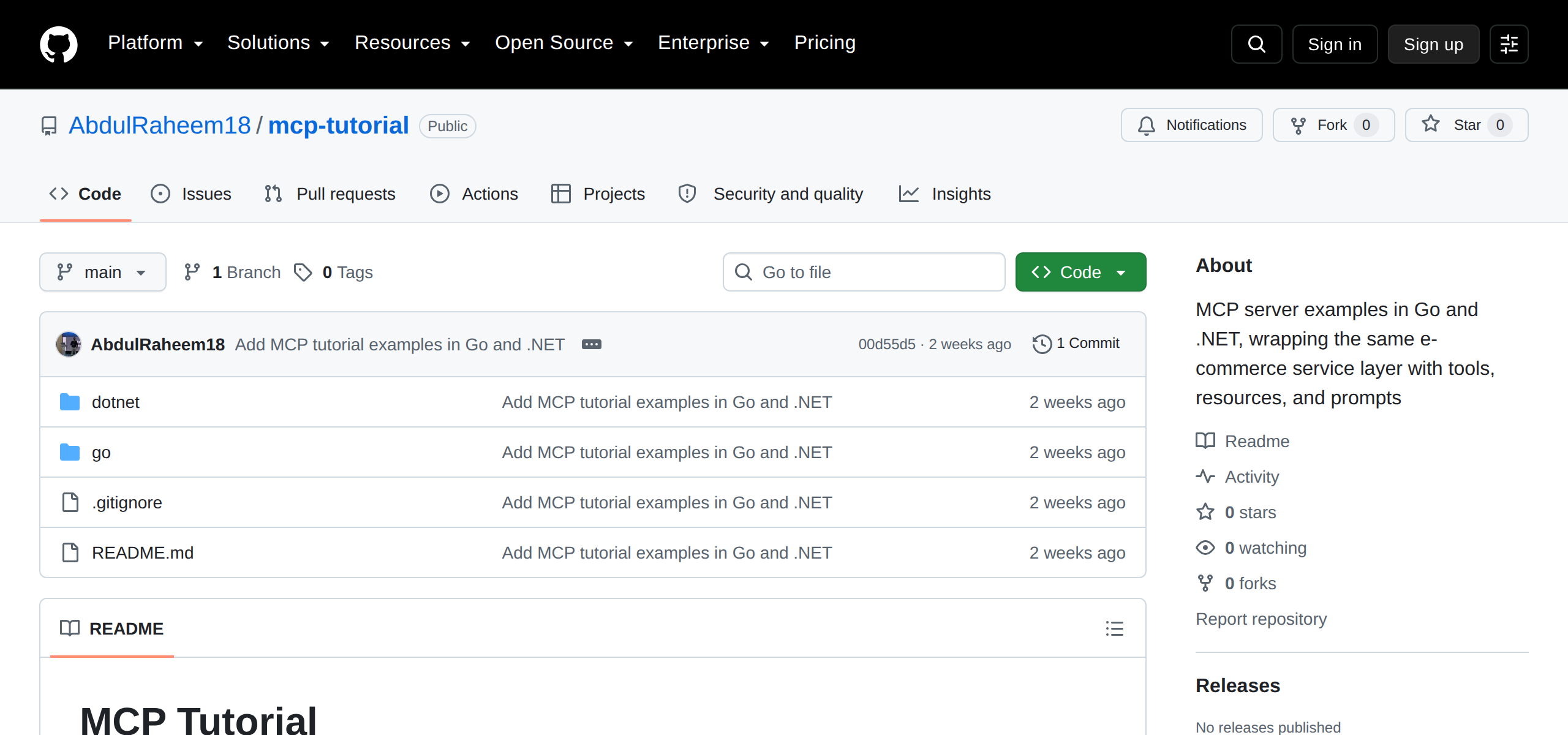This screenshot has width=1568, height=735.
Task: Open the AbdulRaheem18 owner link
Action: pyautogui.click(x=160, y=125)
